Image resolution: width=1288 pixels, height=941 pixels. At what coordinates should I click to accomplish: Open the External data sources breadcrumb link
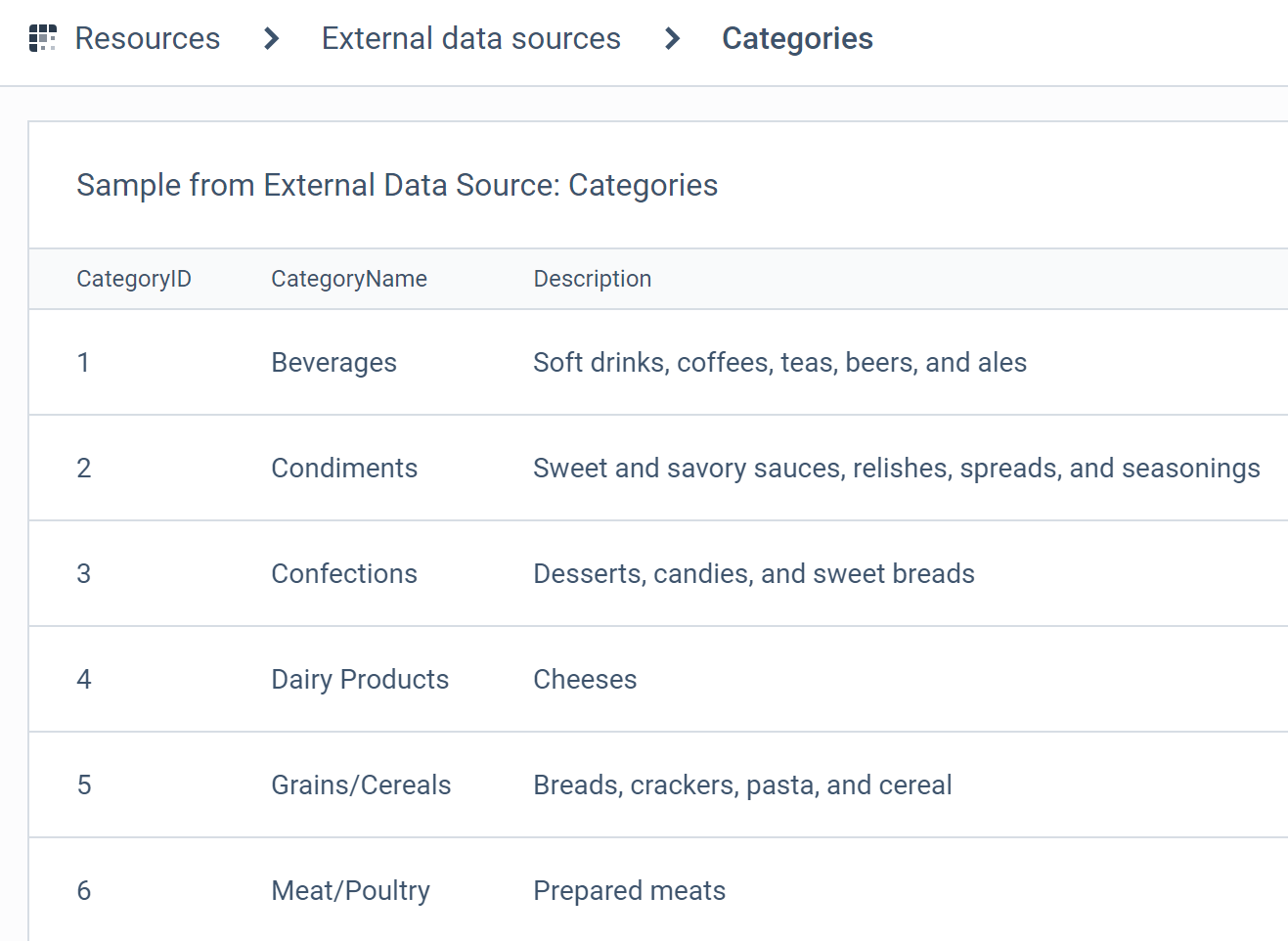[x=471, y=38]
